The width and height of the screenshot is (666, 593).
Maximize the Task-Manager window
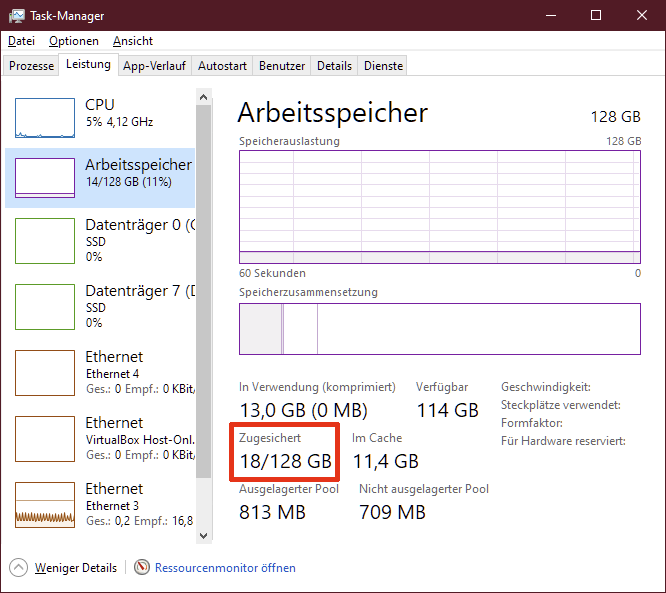[596, 16]
